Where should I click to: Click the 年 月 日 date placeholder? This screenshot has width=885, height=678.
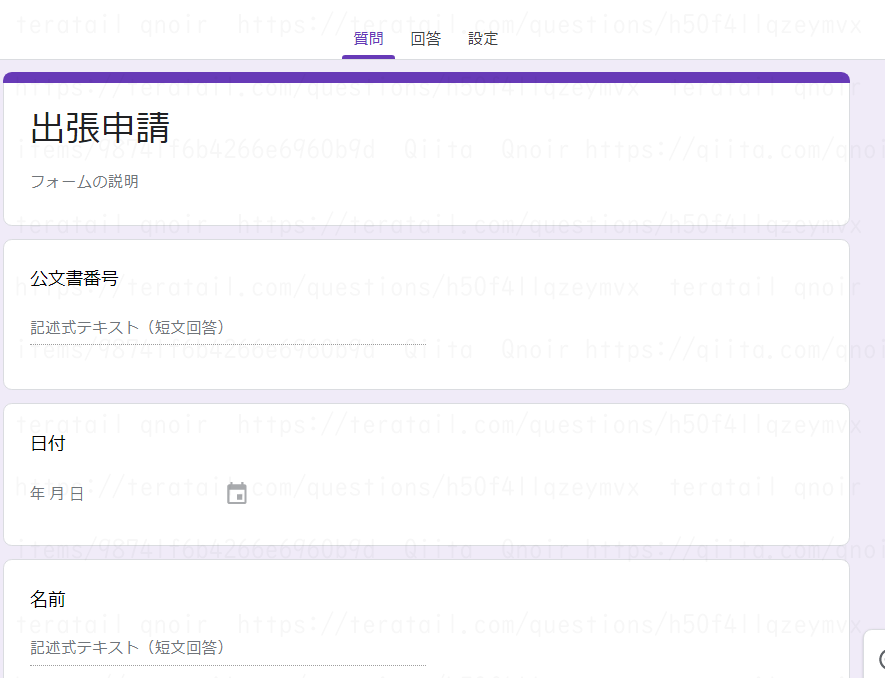[x=58, y=494]
